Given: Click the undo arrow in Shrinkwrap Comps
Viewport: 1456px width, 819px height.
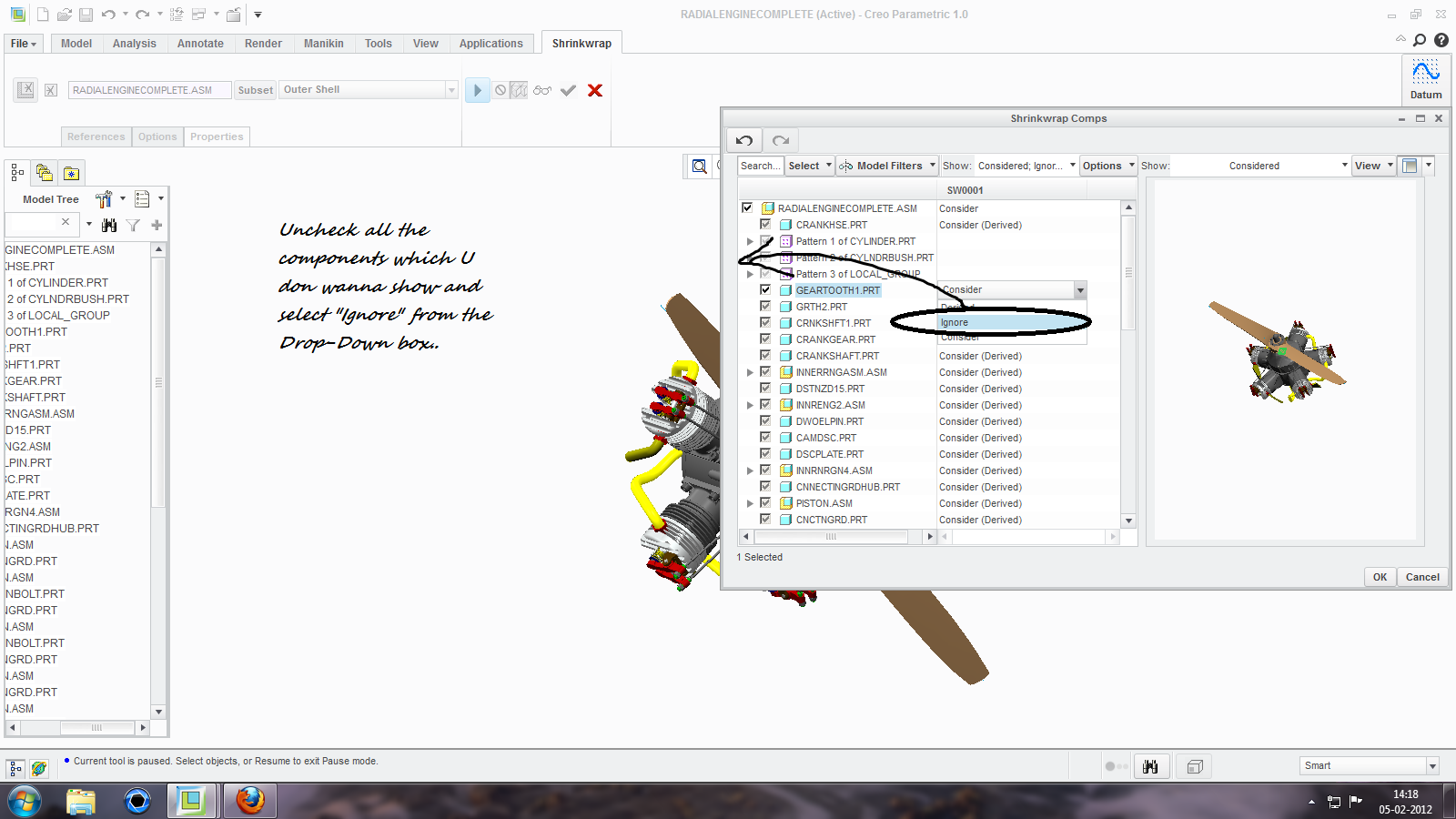Looking at the screenshot, I should [x=744, y=140].
